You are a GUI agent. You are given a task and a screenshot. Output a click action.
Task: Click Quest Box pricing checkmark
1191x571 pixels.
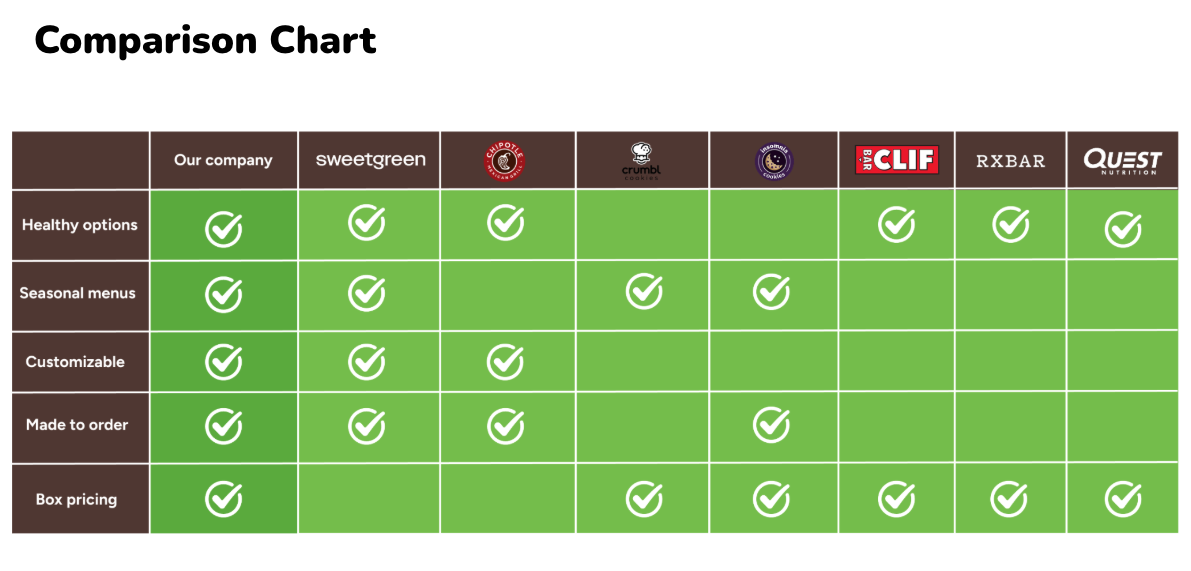(x=1123, y=498)
